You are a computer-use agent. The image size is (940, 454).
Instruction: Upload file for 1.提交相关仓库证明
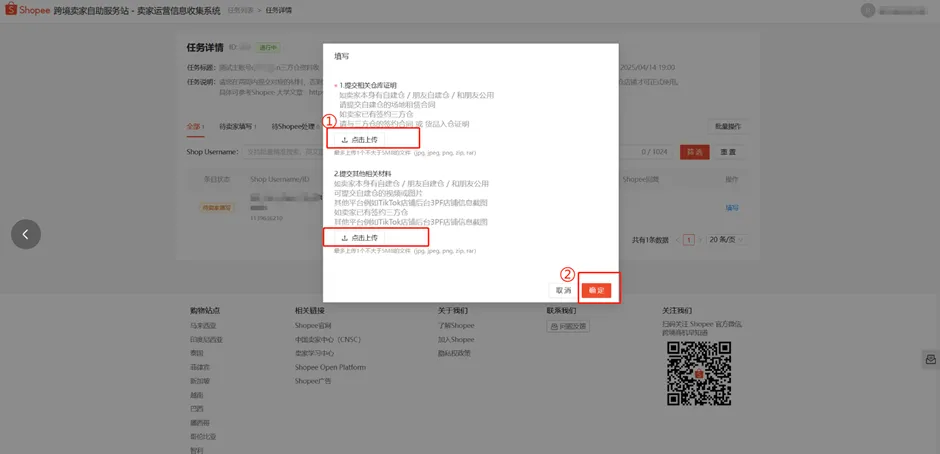[x=360, y=139]
